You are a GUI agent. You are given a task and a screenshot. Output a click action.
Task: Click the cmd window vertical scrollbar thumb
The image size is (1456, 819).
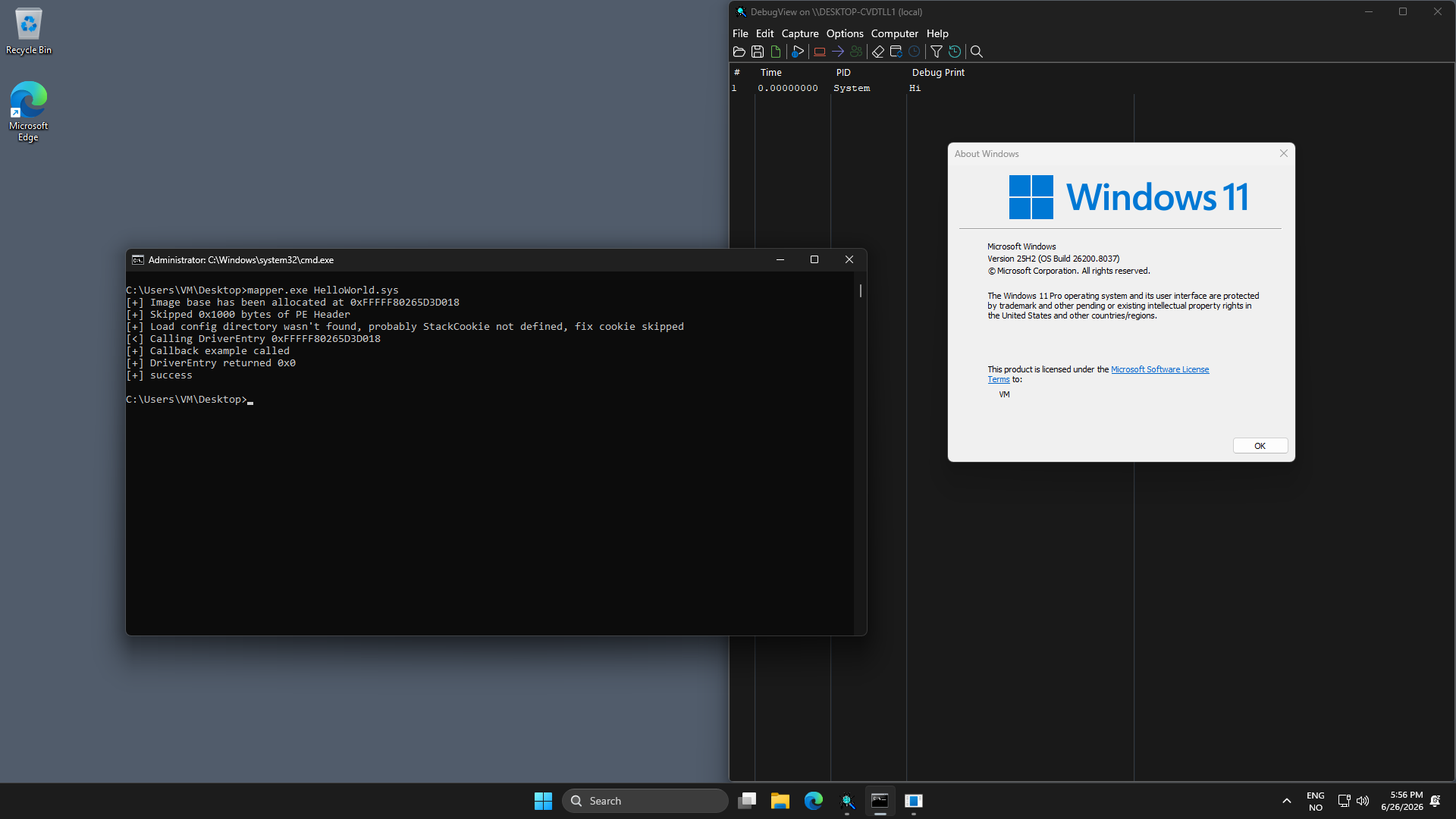point(861,290)
